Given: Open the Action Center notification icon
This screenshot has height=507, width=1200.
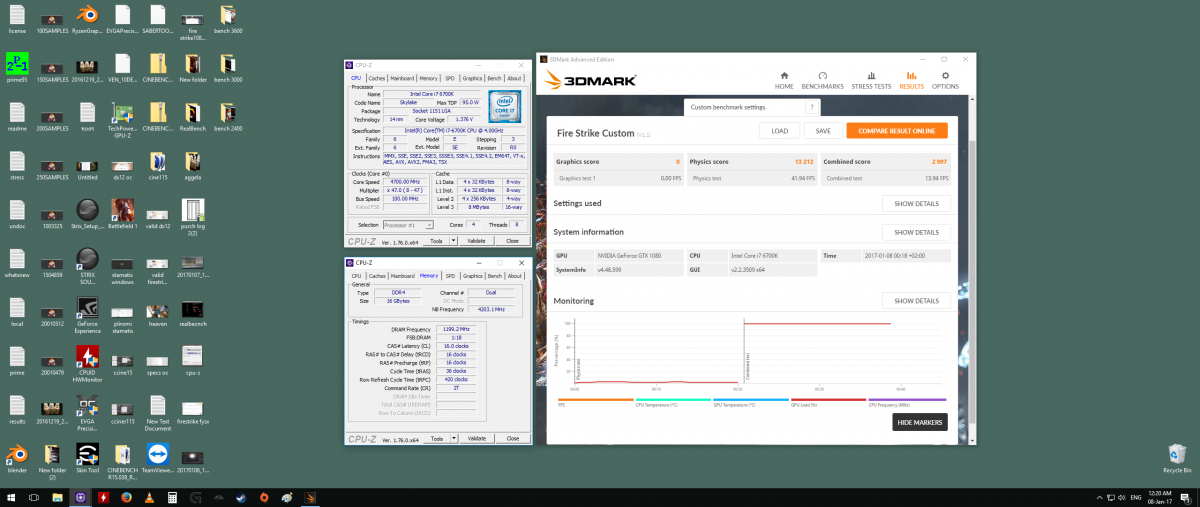Looking at the screenshot, I should pyautogui.click(x=1188, y=497).
